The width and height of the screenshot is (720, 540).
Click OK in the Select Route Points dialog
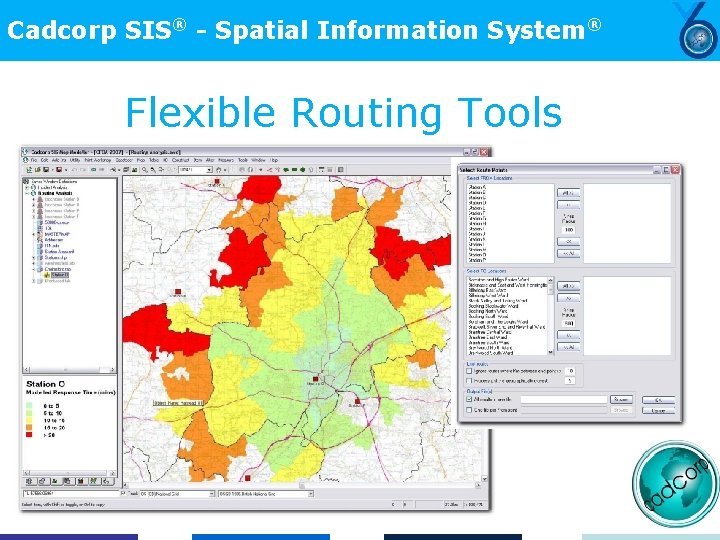point(658,400)
